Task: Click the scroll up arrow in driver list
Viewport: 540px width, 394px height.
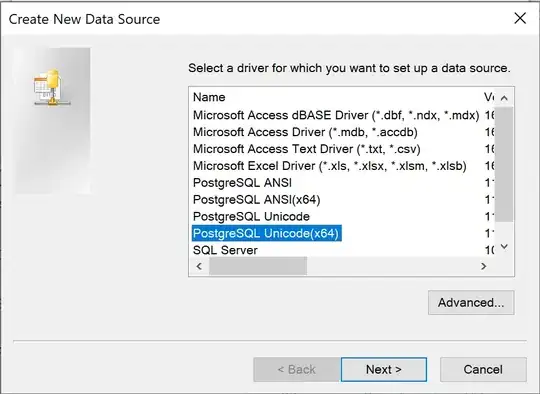Action: click(504, 98)
